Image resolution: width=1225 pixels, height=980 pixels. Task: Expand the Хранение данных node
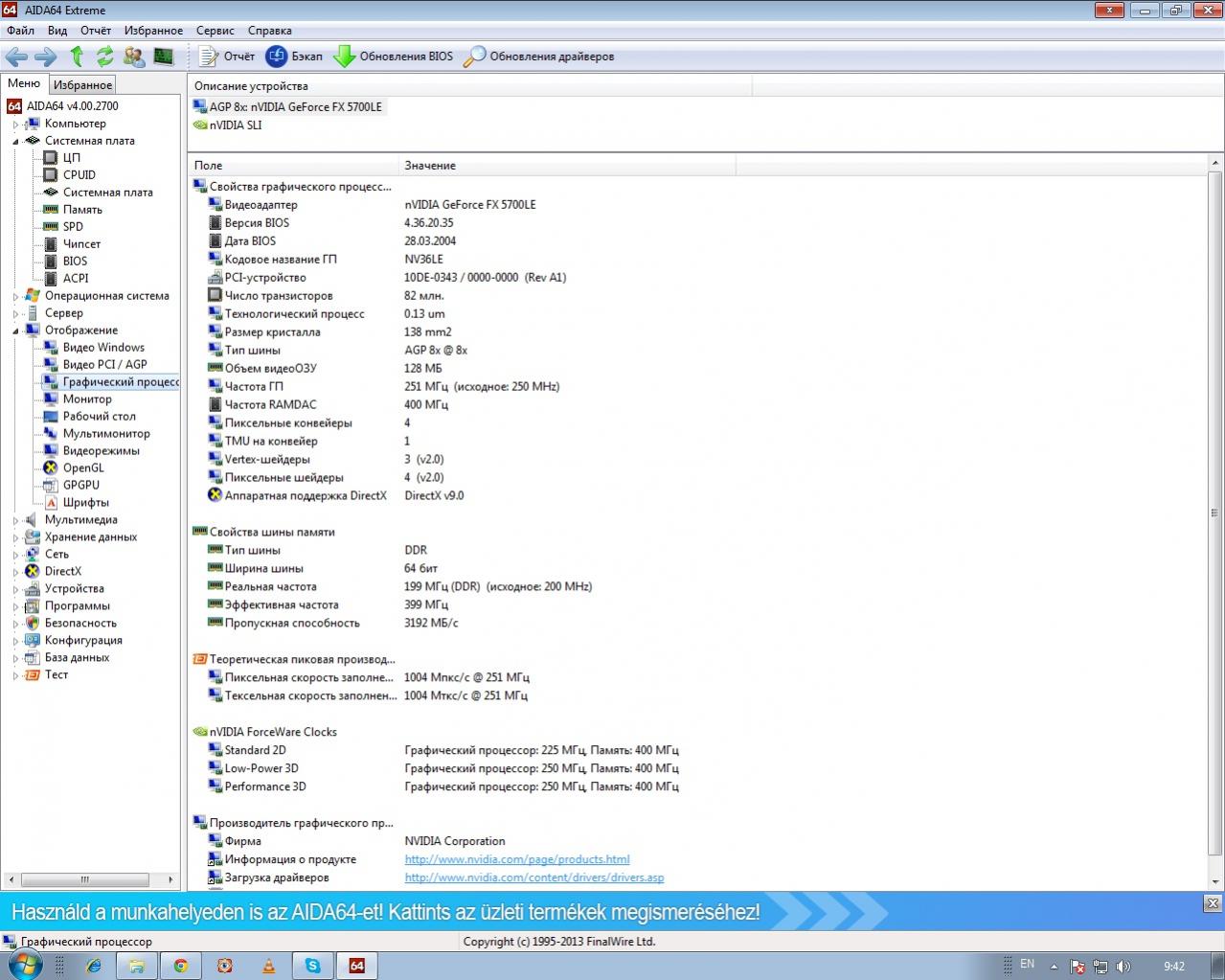click(x=15, y=537)
